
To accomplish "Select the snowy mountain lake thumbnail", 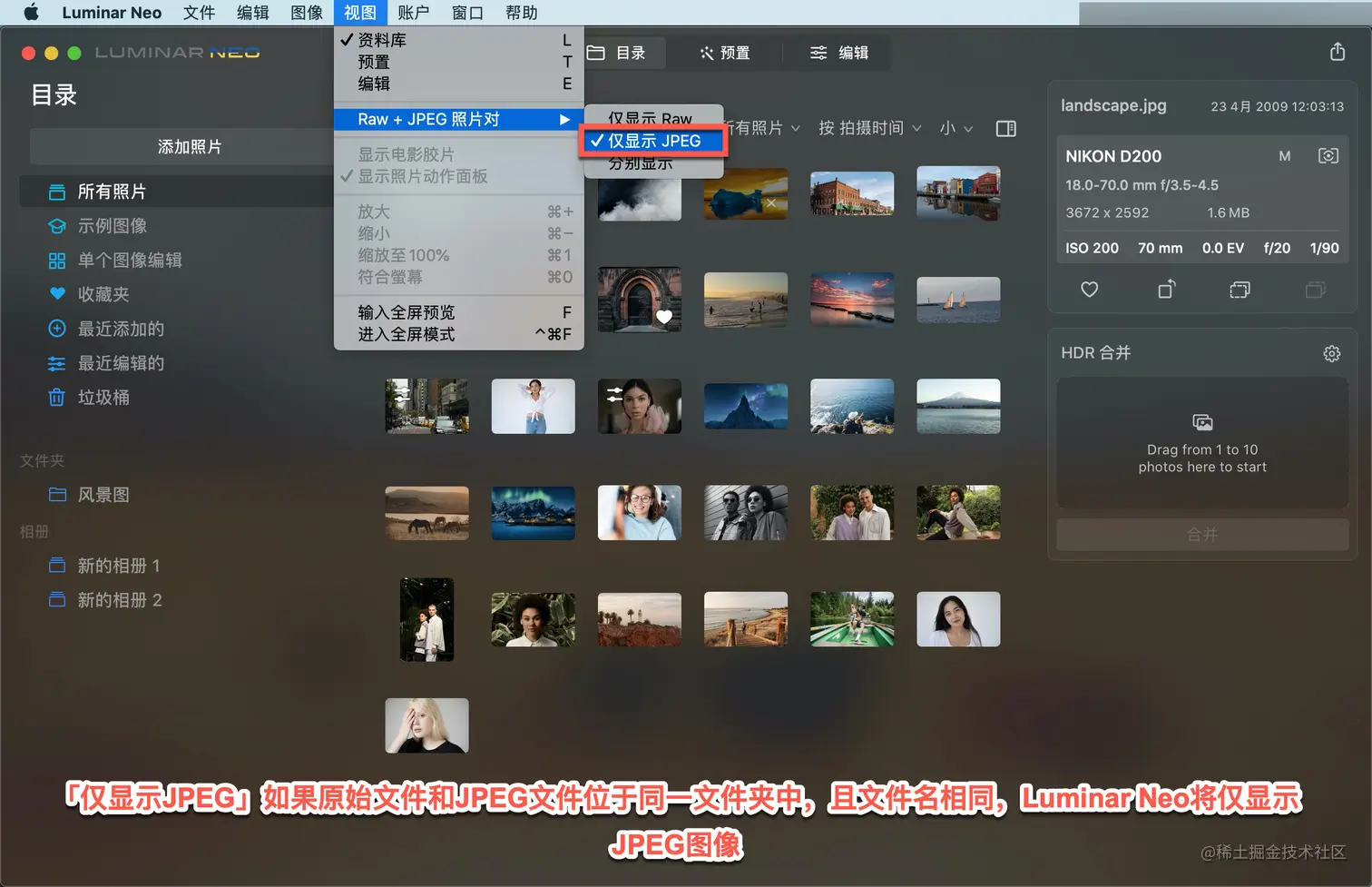I will [958, 406].
